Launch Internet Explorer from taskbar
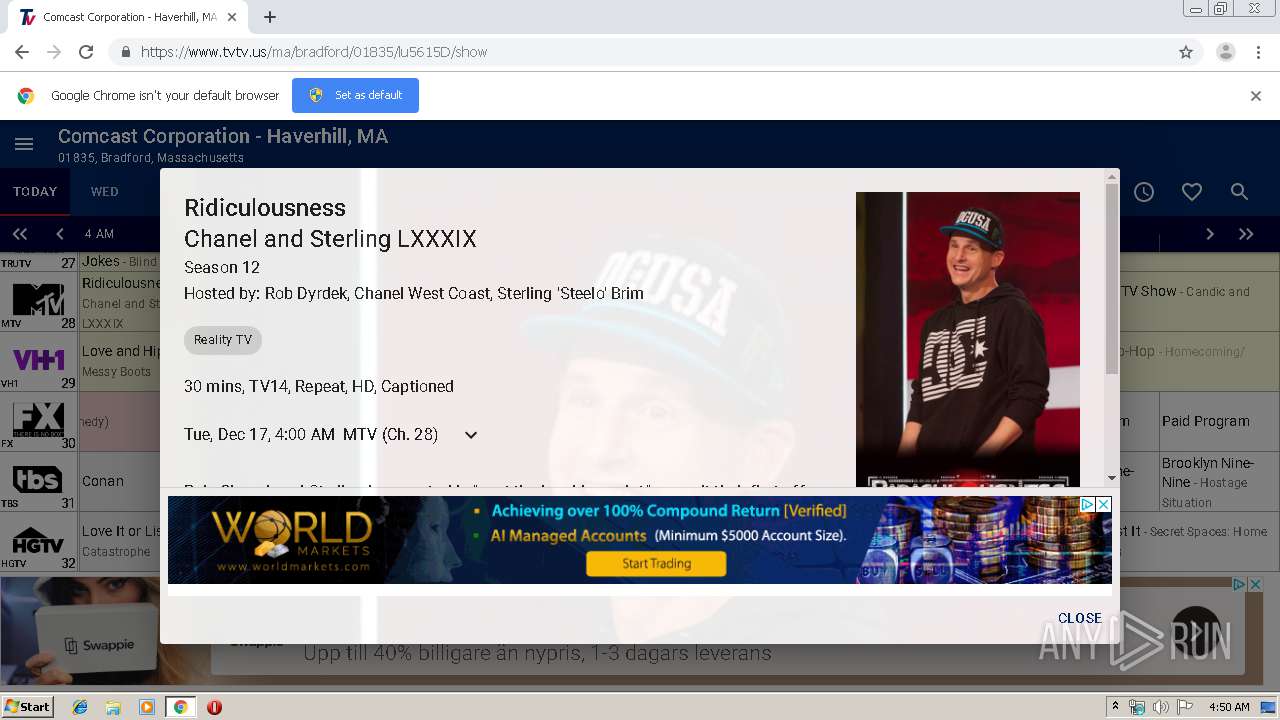 point(80,707)
